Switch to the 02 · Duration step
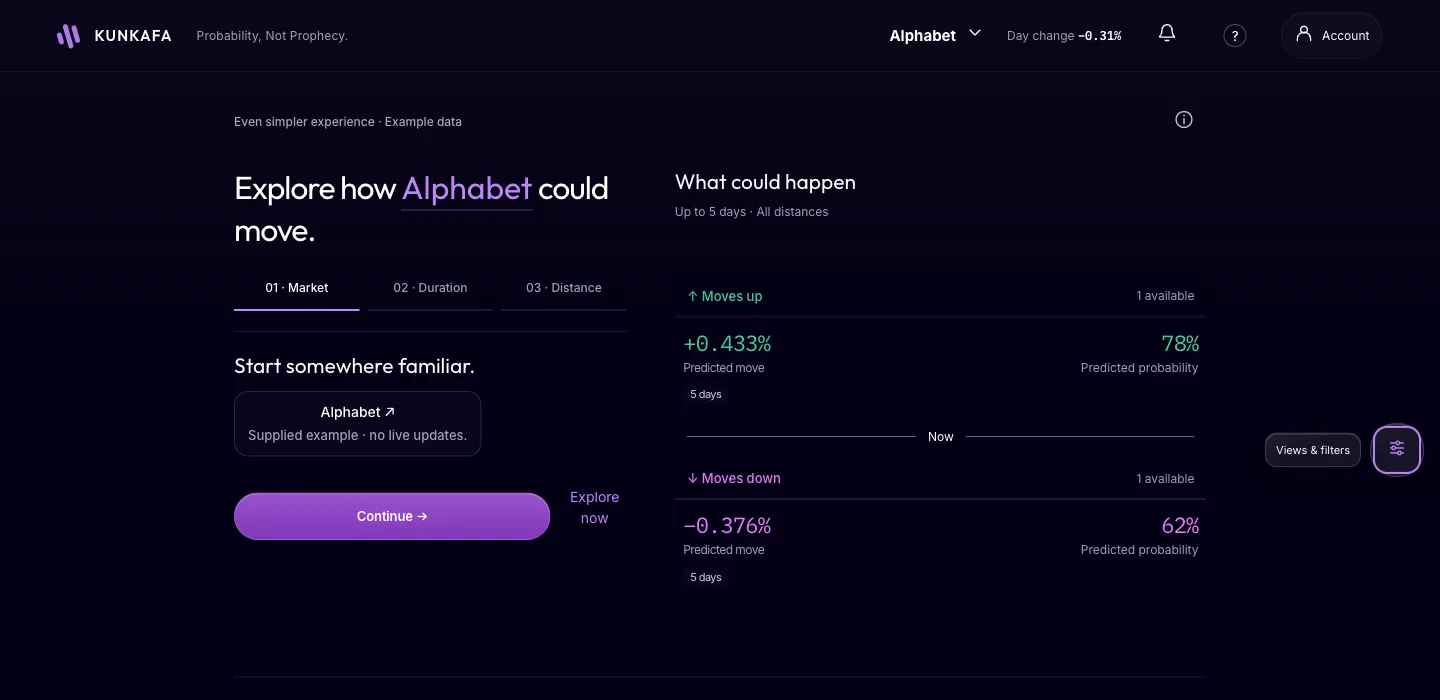Viewport: 1440px width, 700px height. (430, 288)
